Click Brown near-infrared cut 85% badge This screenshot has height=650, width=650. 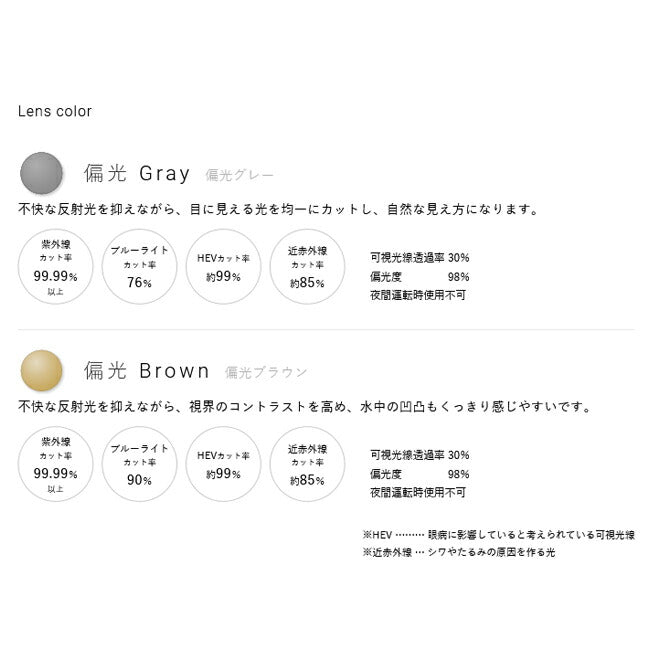tap(307, 464)
